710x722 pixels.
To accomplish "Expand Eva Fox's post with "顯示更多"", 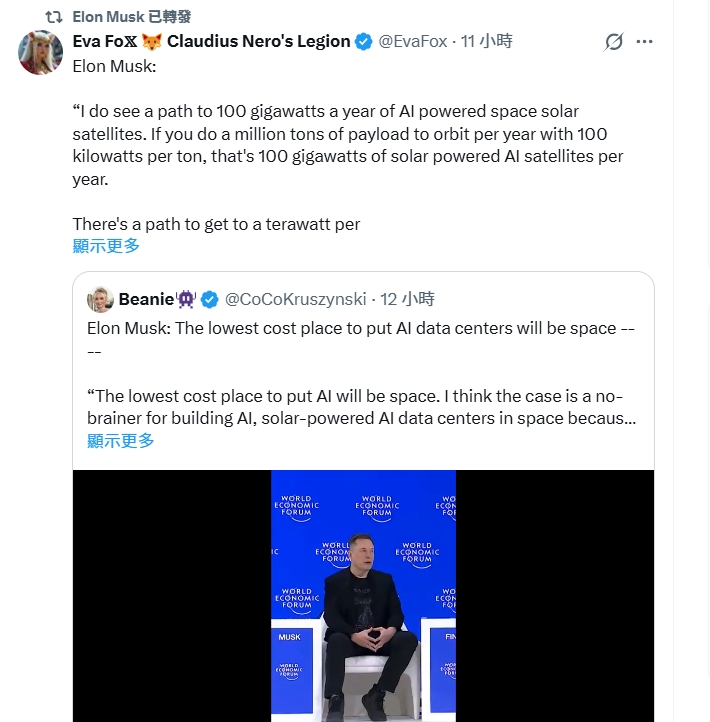I will point(106,246).
